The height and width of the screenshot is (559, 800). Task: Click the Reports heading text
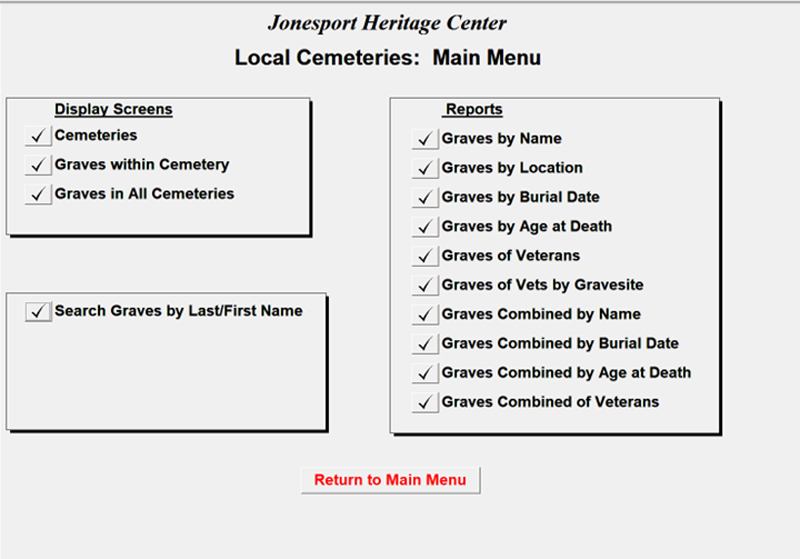(474, 109)
